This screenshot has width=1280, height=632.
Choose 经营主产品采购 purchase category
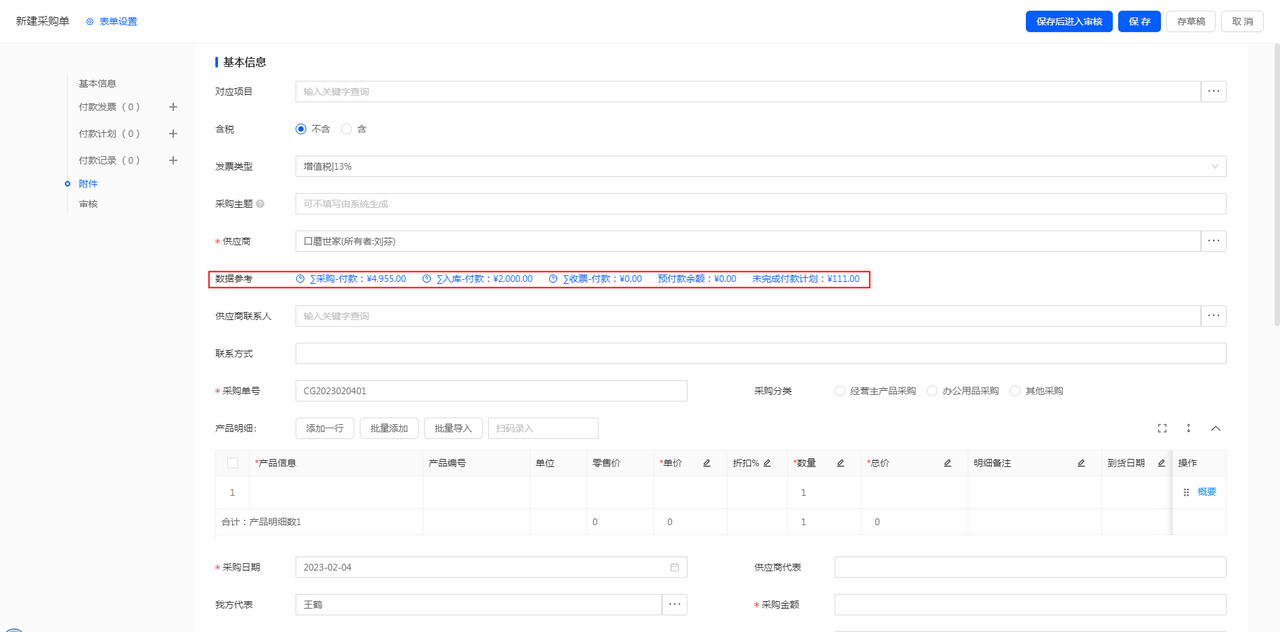(x=840, y=391)
